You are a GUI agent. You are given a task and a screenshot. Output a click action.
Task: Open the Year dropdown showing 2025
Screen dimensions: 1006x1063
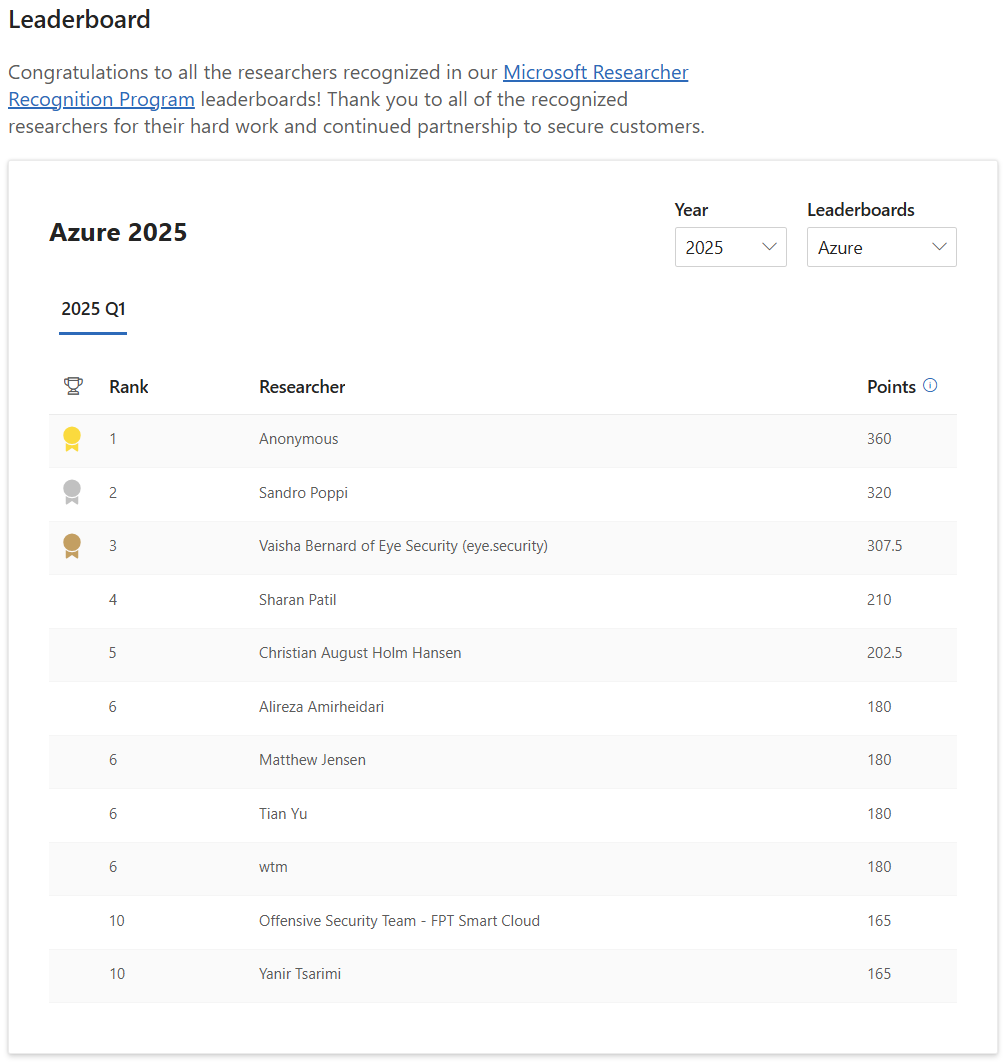[731, 247]
